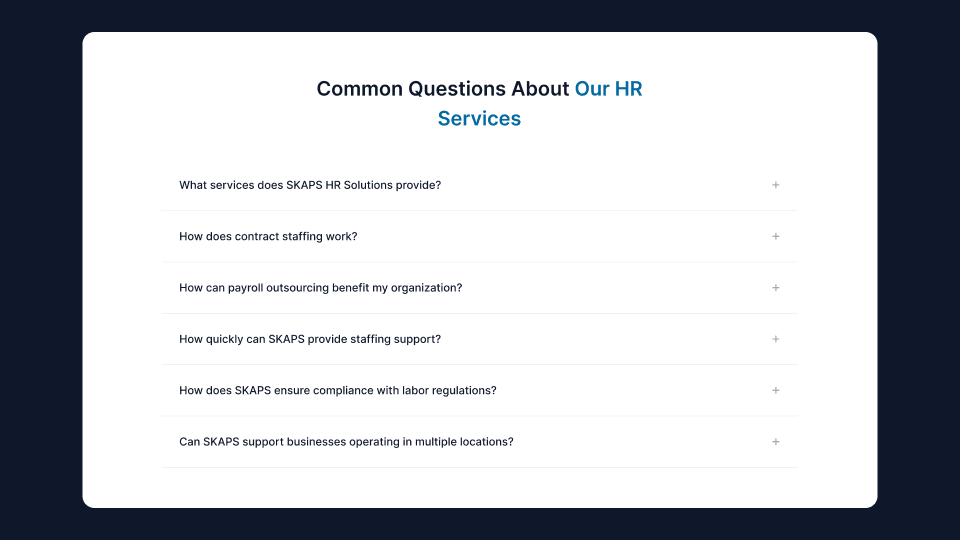This screenshot has width=960, height=540.
Task: Expand "Can SKAPS support businesses operating in multiple locations?"
Action: coord(346,442)
